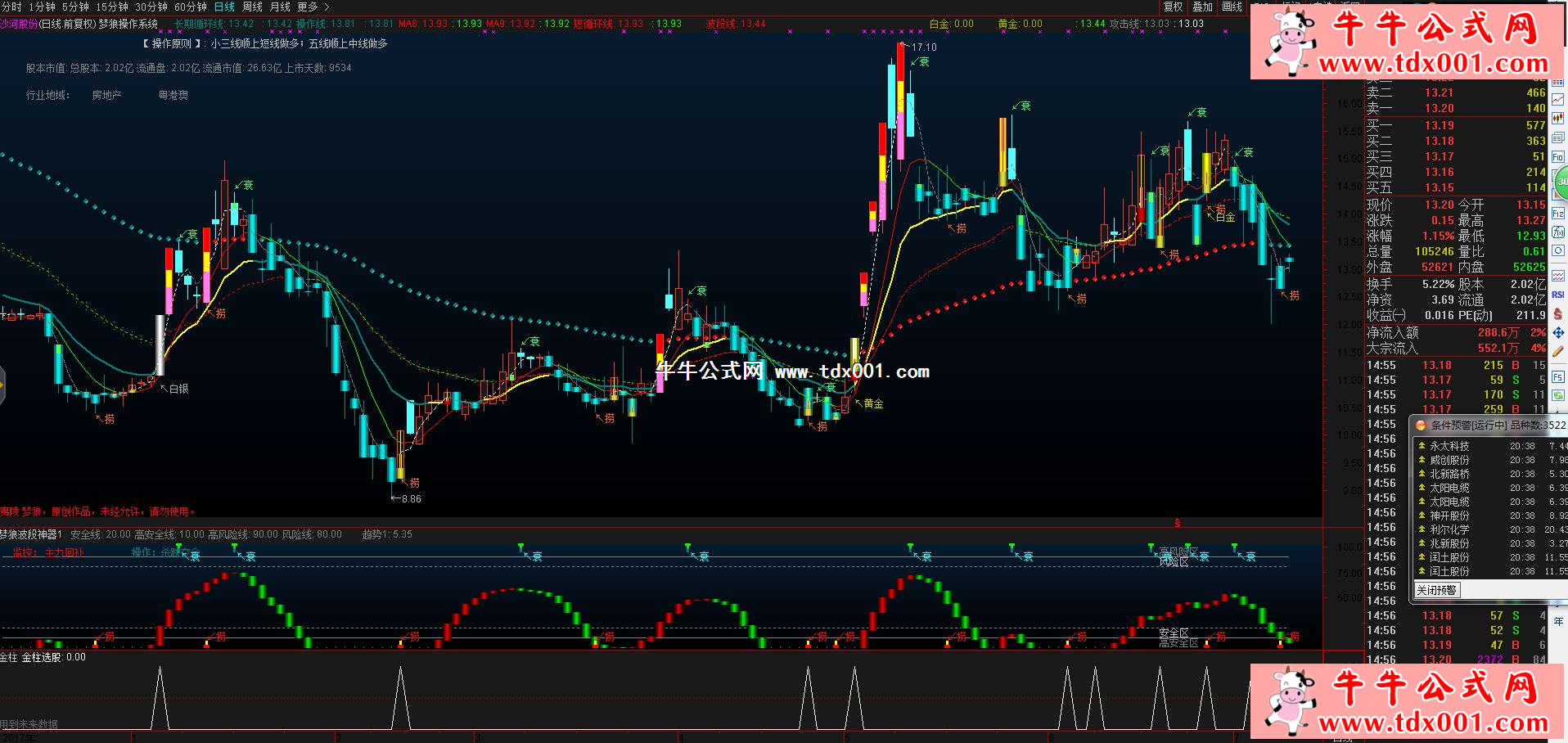This screenshot has width=1568, height=743.
Task: Select 兆新股份 in the alert list
Action: 1449,543
